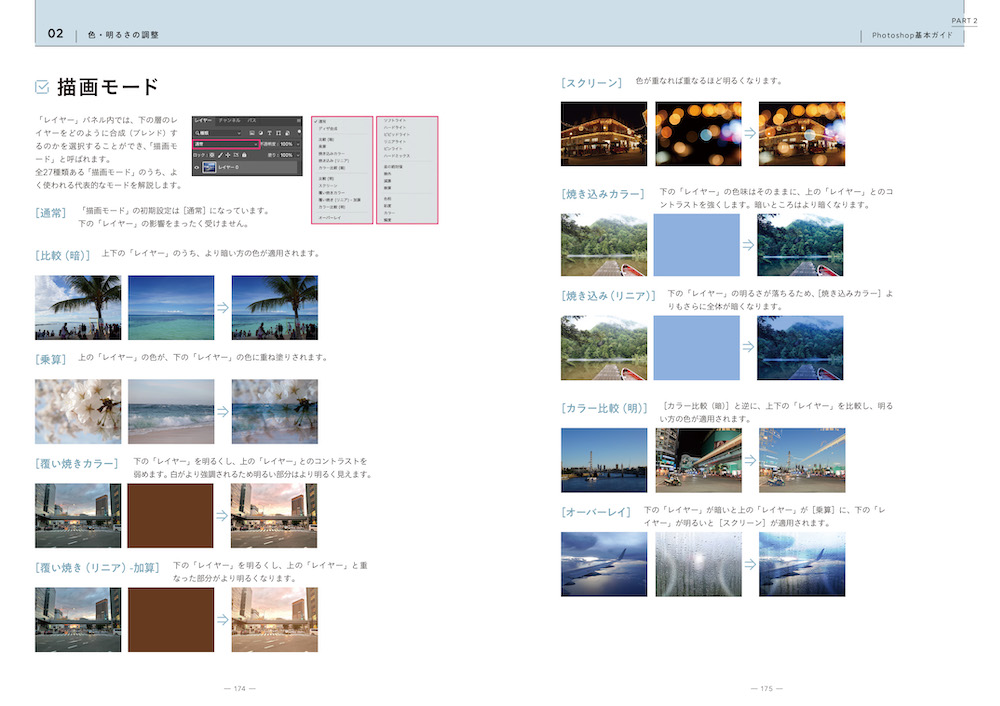Click page number 175
Viewport: 1000px width, 706px height.
(767, 688)
